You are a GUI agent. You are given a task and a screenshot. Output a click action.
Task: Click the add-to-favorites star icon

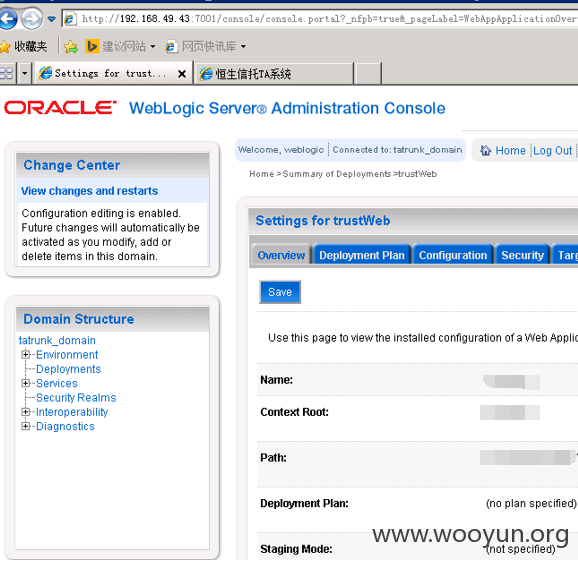71,46
